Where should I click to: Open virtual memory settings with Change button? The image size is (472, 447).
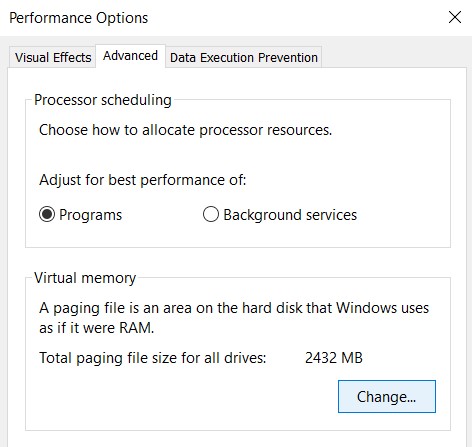[387, 397]
